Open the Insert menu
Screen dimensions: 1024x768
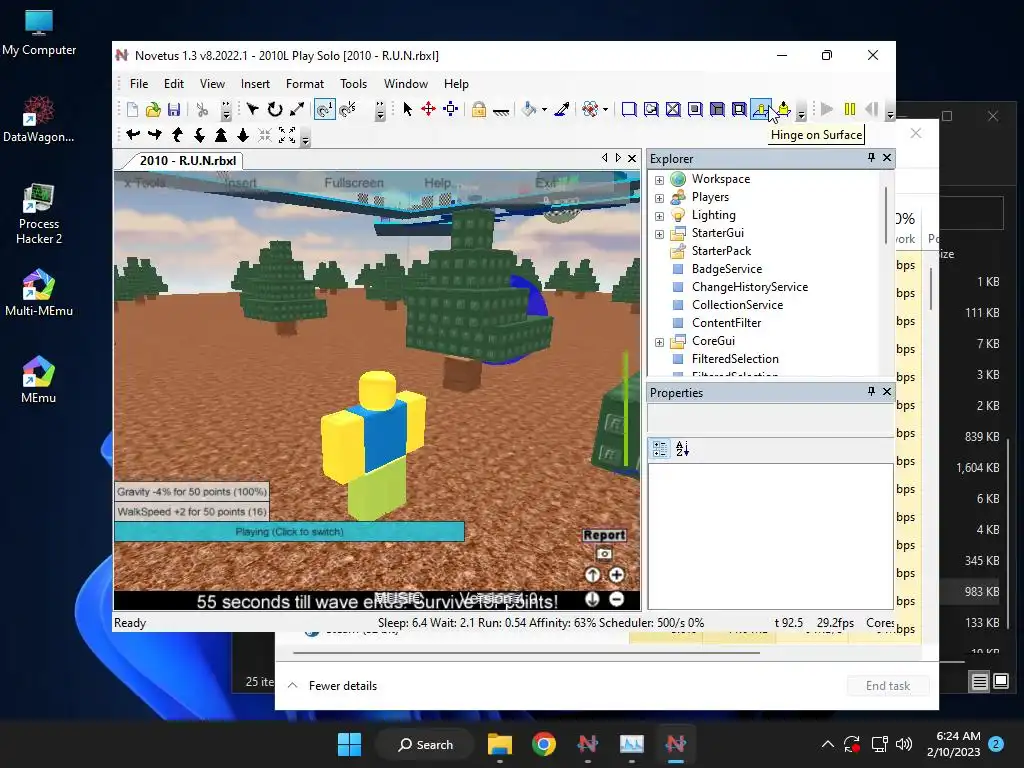click(255, 84)
